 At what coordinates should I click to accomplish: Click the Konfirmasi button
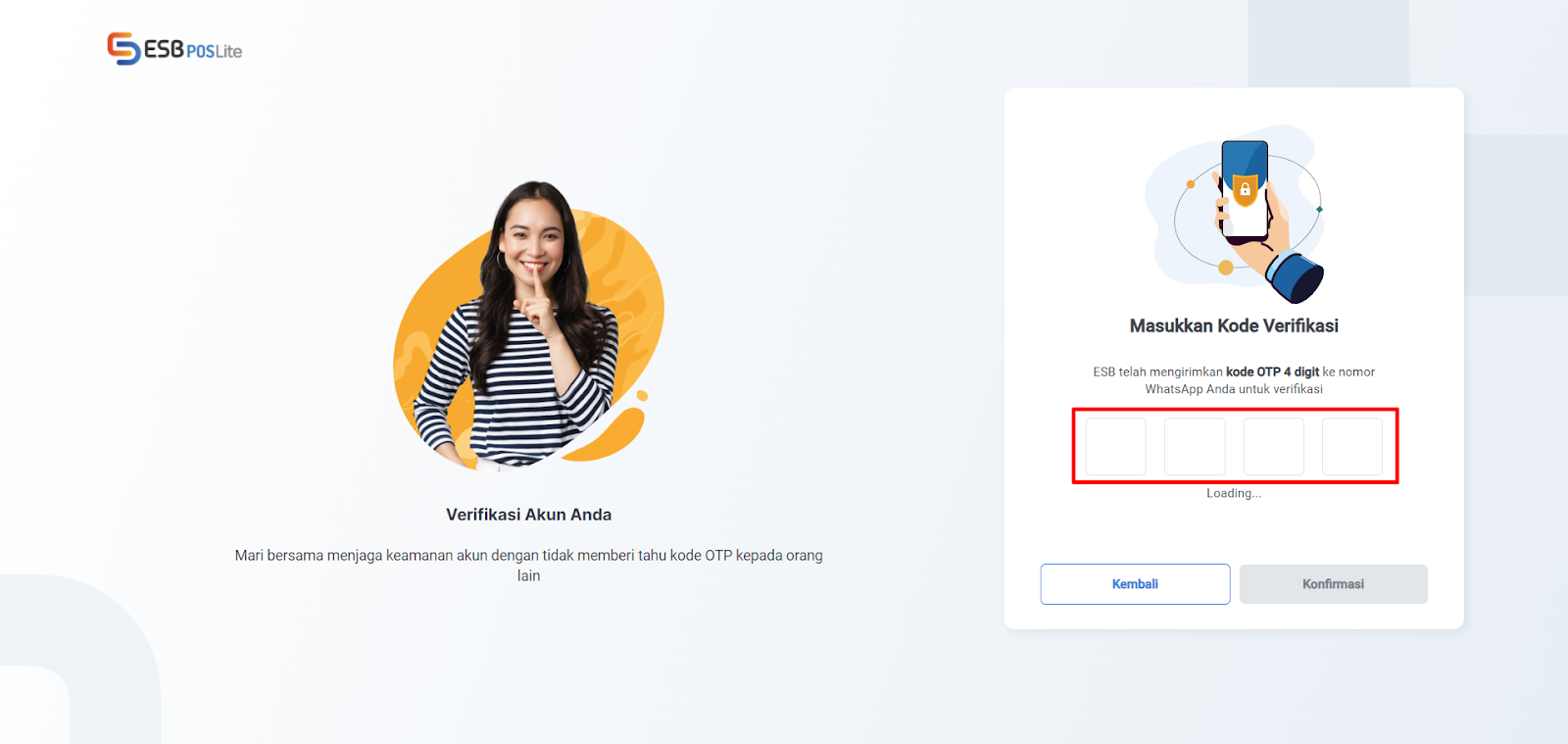(1333, 584)
